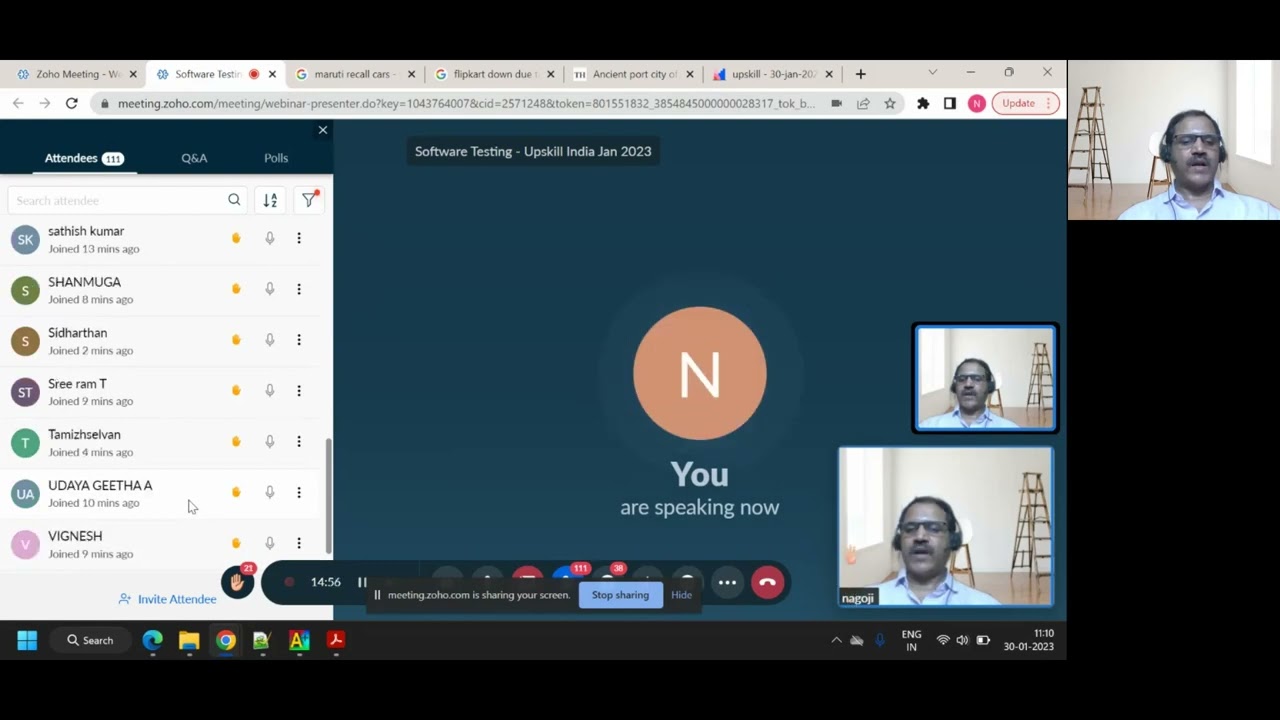Open a new browser tab
Screen dimensions: 1280x720
[x=860, y=74]
